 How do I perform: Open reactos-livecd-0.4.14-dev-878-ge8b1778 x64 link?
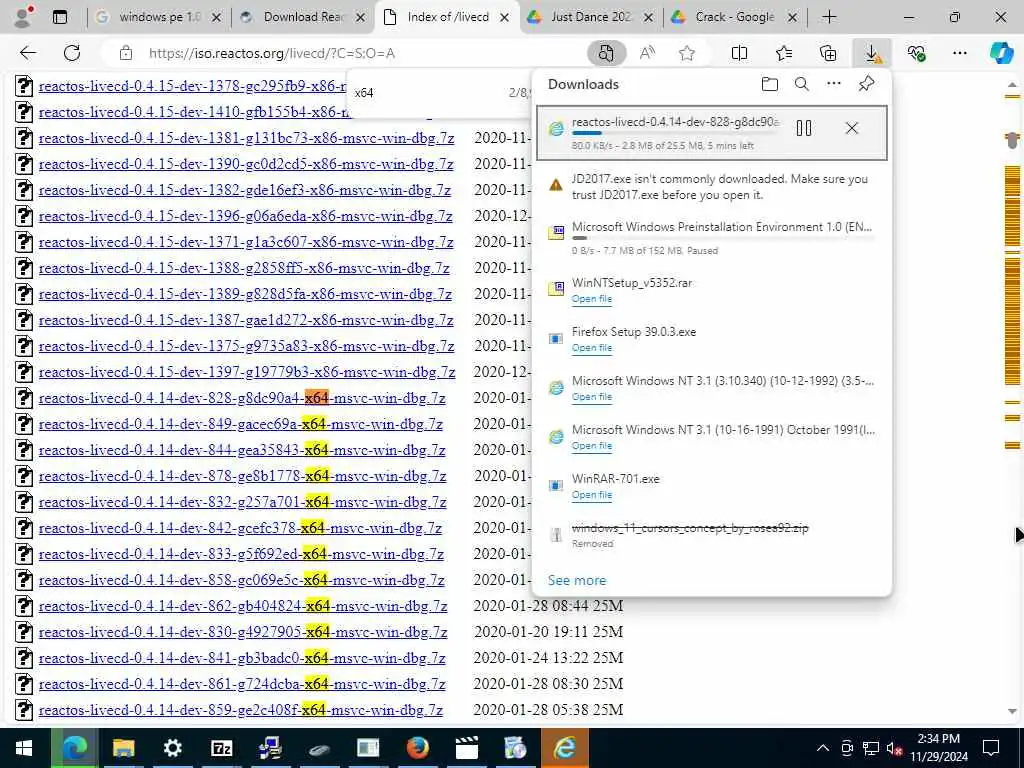click(x=242, y=476)
